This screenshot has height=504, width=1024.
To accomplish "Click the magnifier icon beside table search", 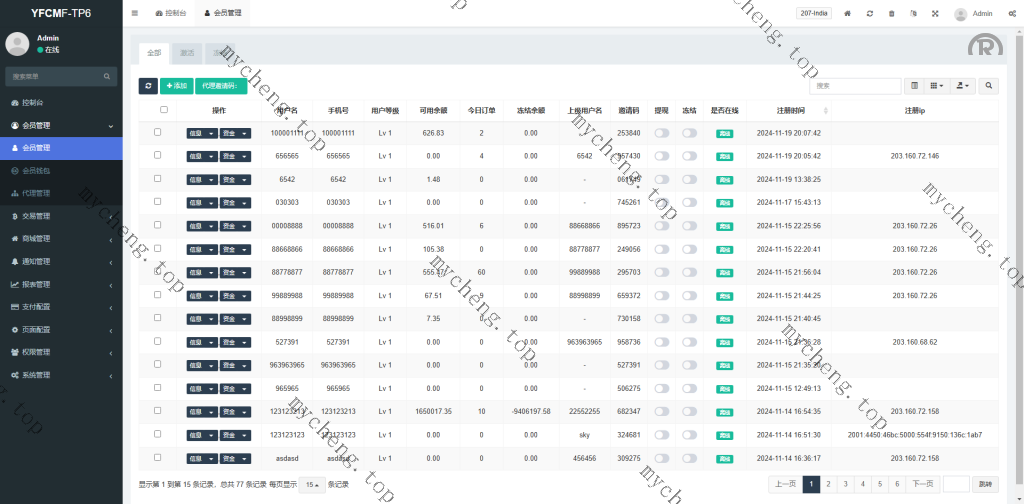I will click(988, 86).
